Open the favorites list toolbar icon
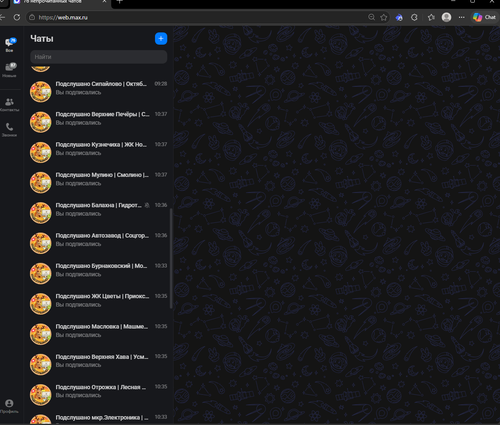500x425 pixels. 431,17
